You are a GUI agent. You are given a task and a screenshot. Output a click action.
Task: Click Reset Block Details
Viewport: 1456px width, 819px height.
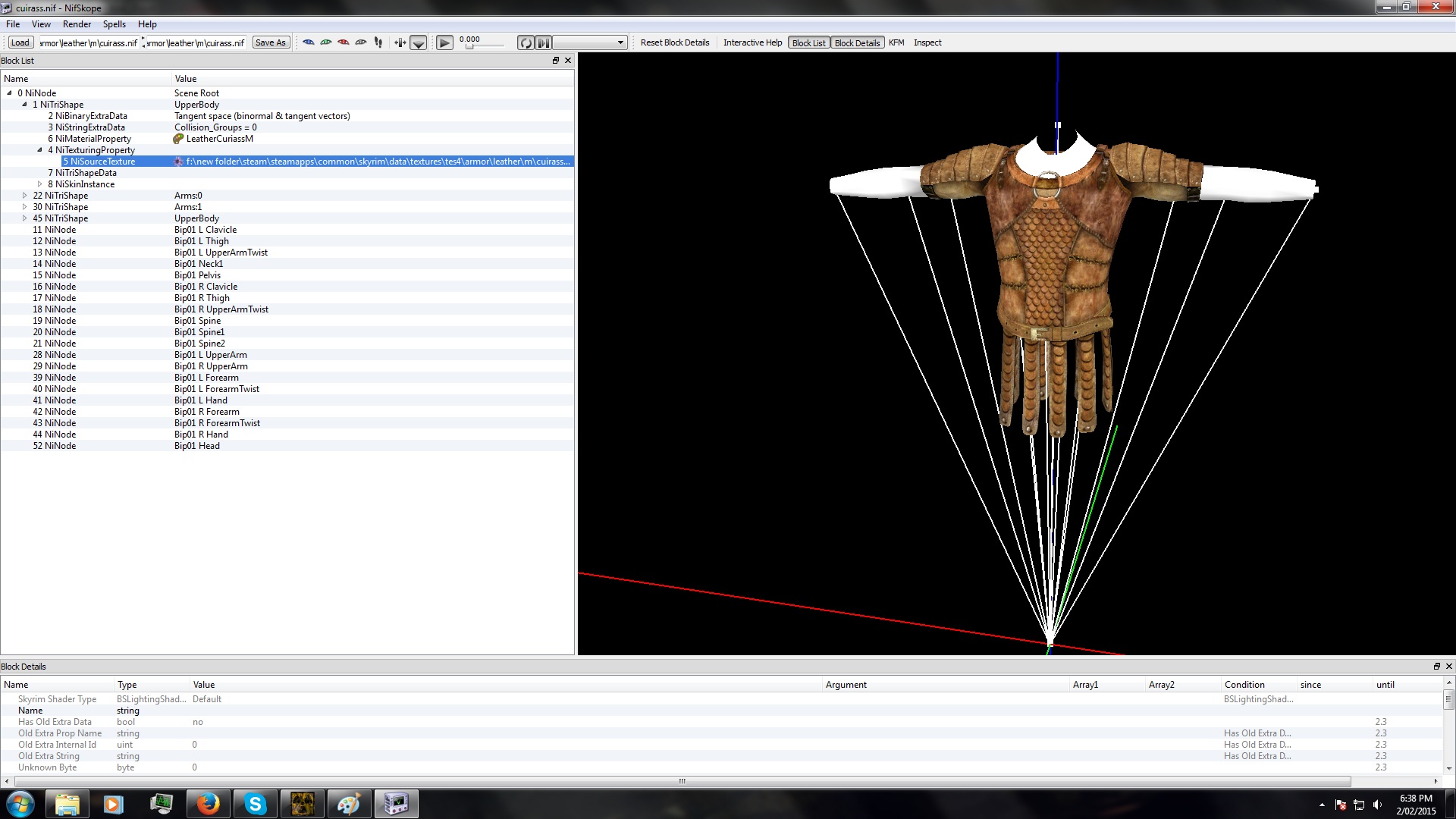click(675, 43)
